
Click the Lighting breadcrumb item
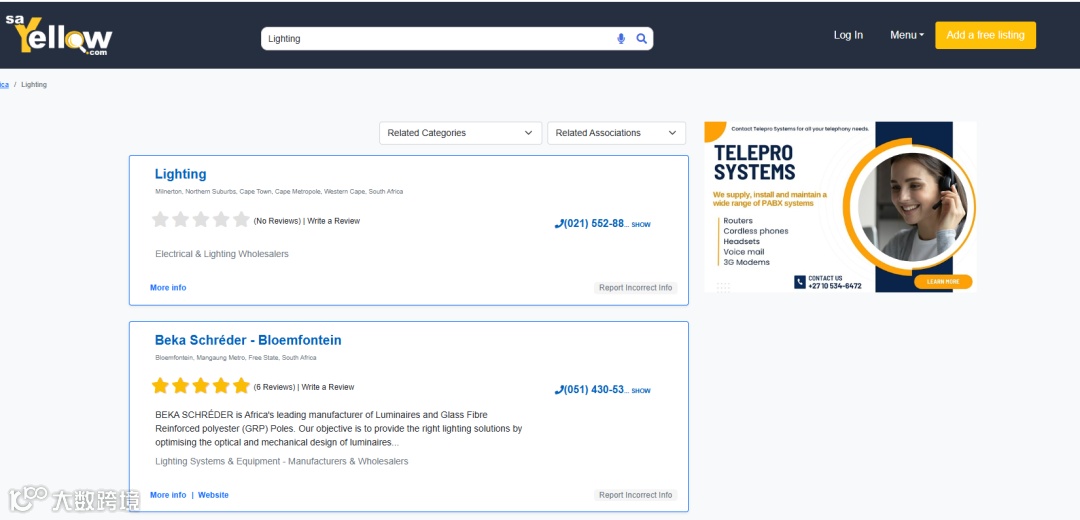pos(34,85)
